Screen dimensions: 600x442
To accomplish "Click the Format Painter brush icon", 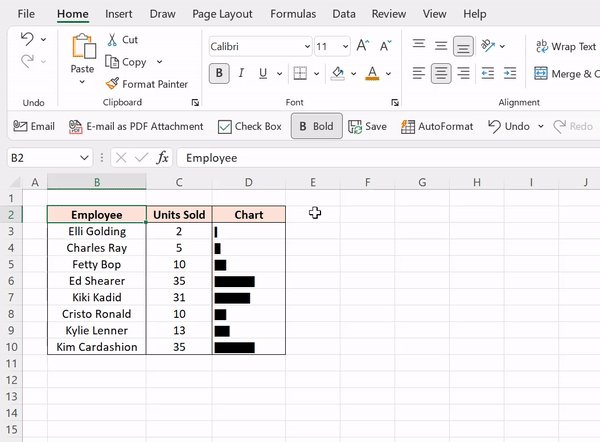I will click(112, 83).
